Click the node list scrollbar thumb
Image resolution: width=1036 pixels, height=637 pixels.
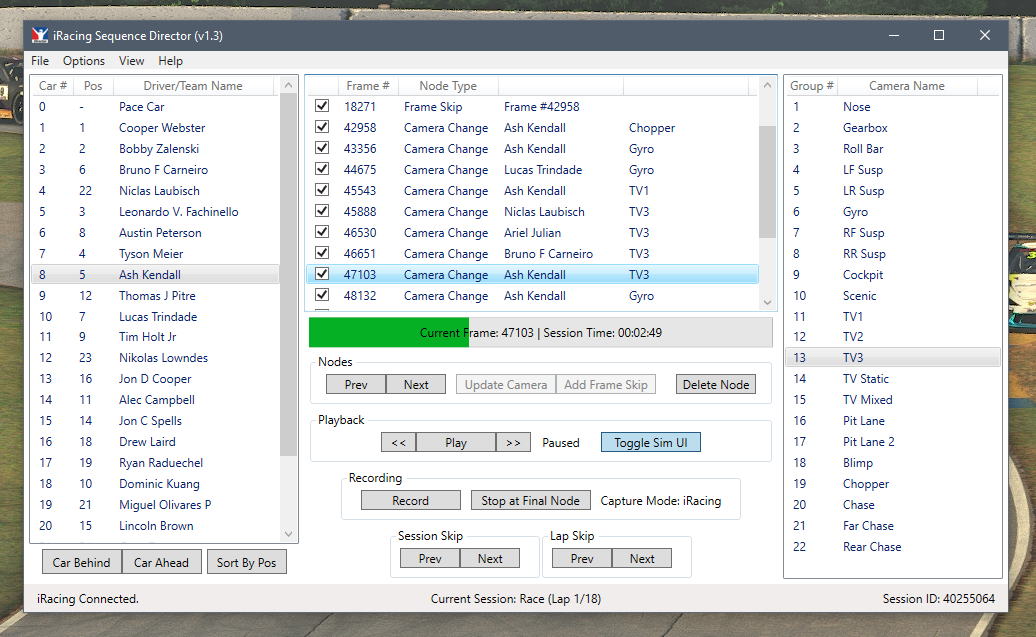tap(767, 182)
